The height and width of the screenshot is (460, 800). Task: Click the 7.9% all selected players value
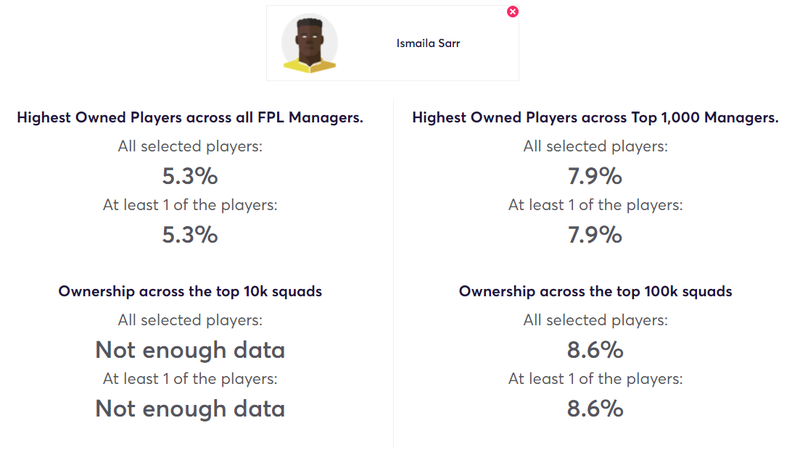[595, 176]
